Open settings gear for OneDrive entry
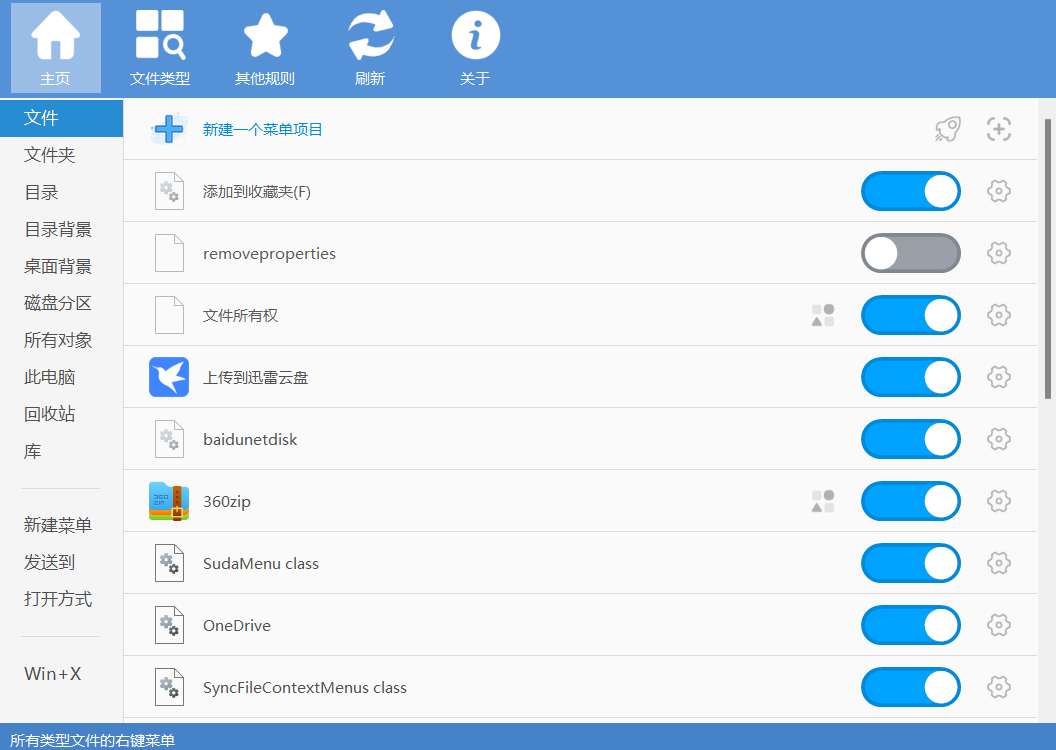The height and width of the screenshot is (750, 1056). coord(998,625)
